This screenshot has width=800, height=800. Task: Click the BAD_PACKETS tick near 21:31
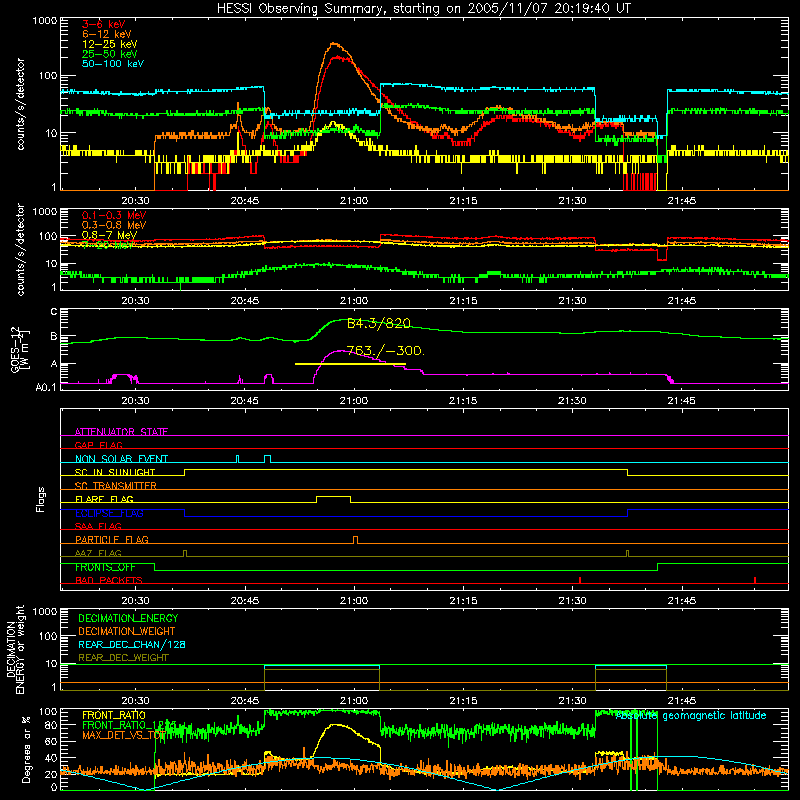(x=580, y=580)
